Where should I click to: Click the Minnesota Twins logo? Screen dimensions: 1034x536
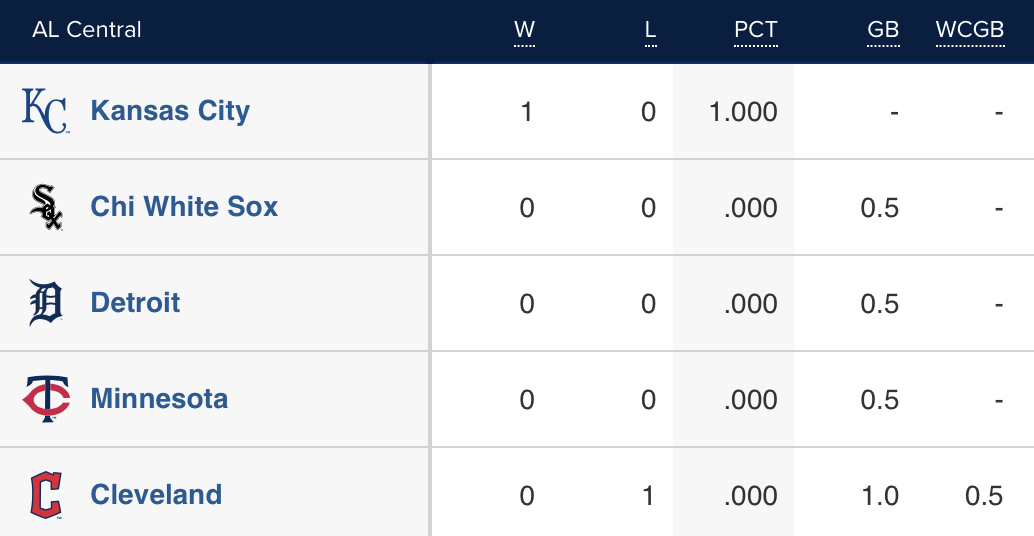click(46, 399)
